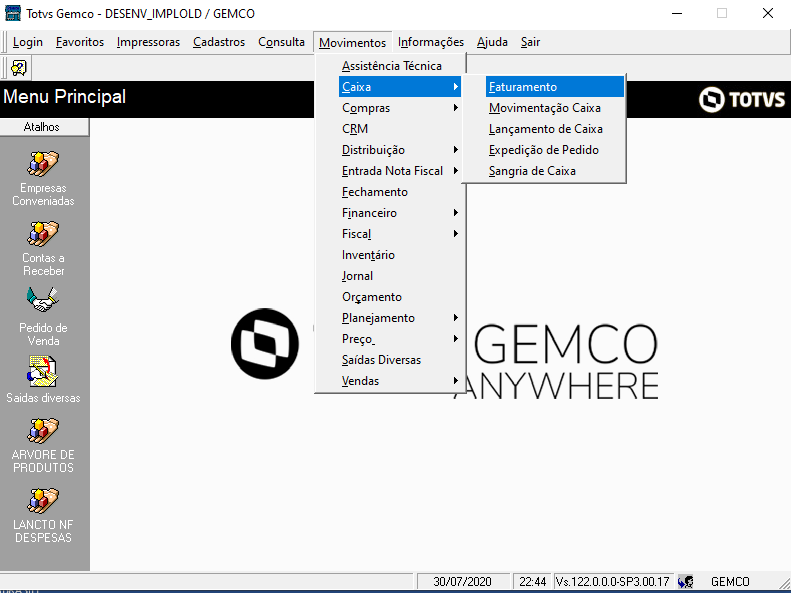This screenshot has height=593, width=791.
Task: Select the Caixa submenu entry
Action: pos(400,87)
